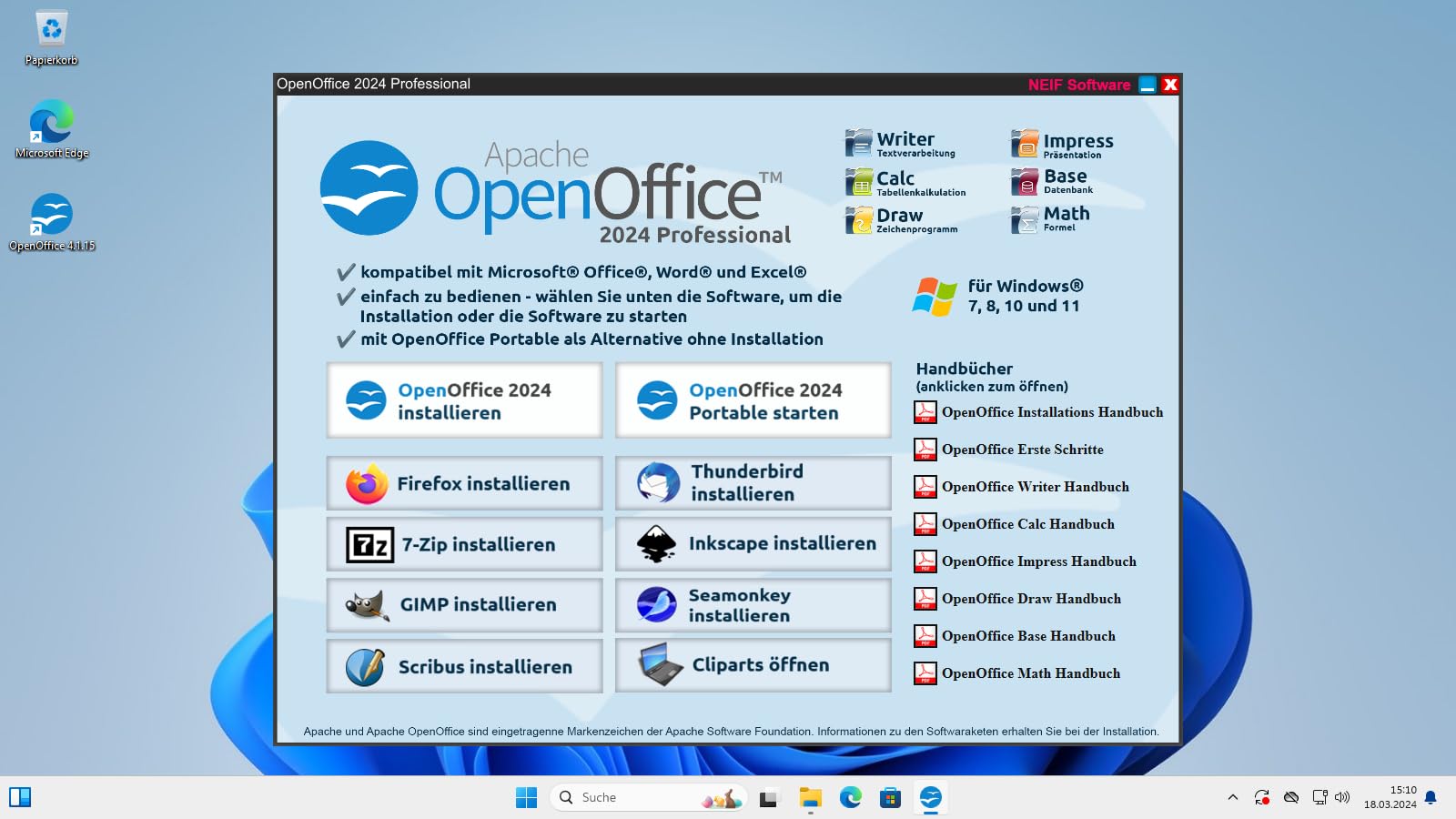This screenshot has height=819, width=1456.
Task: Click OpenOffice 2024 installieren button
Action: [464, 400]
